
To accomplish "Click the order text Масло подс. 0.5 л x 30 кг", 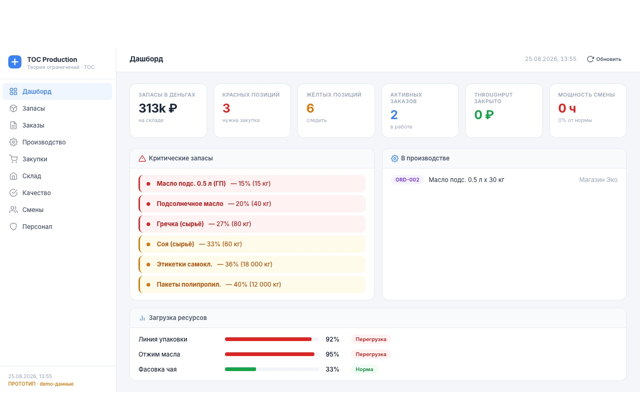I will (x=466, y=180).
